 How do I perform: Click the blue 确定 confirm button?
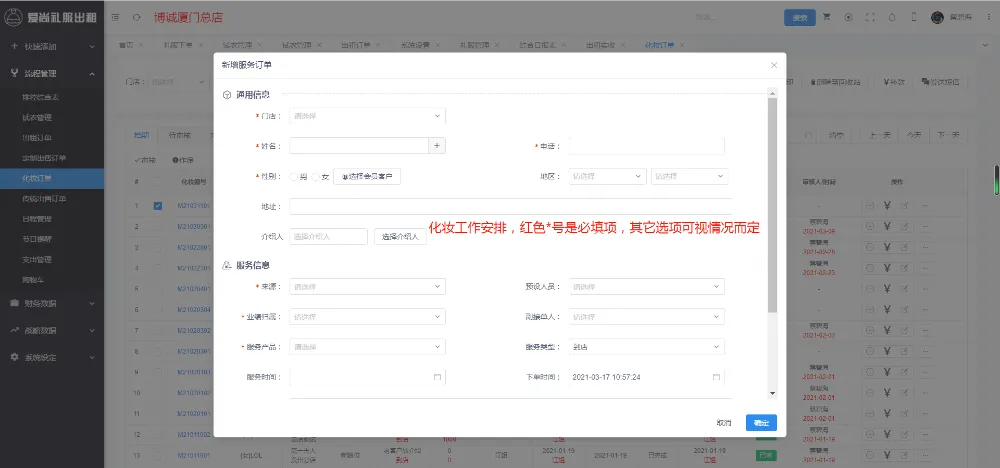tap(761, 423)
